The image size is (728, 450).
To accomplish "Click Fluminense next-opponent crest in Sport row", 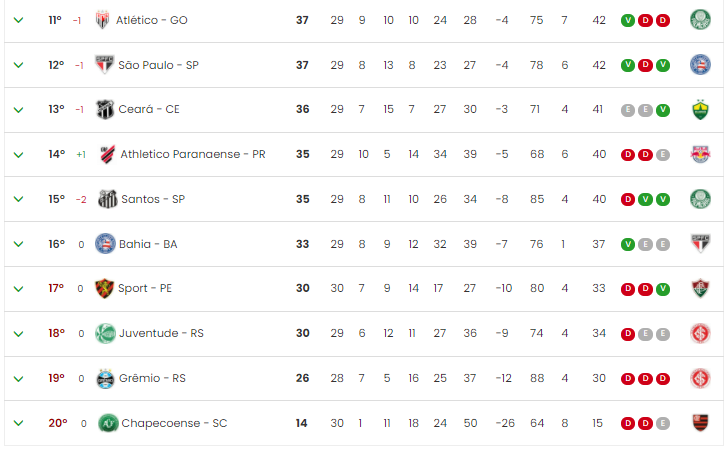I will 700,288.
